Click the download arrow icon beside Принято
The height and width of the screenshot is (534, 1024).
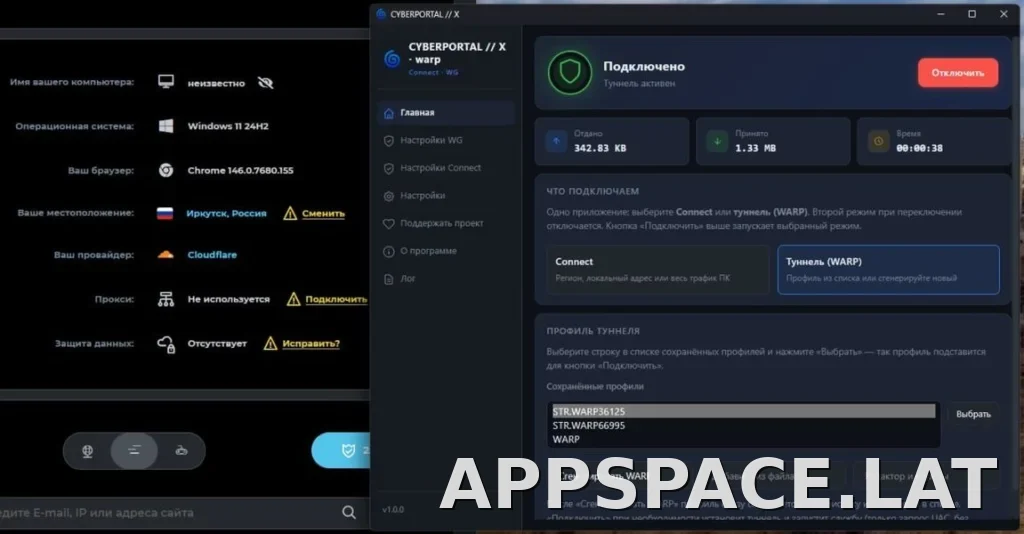pos(717,141)
